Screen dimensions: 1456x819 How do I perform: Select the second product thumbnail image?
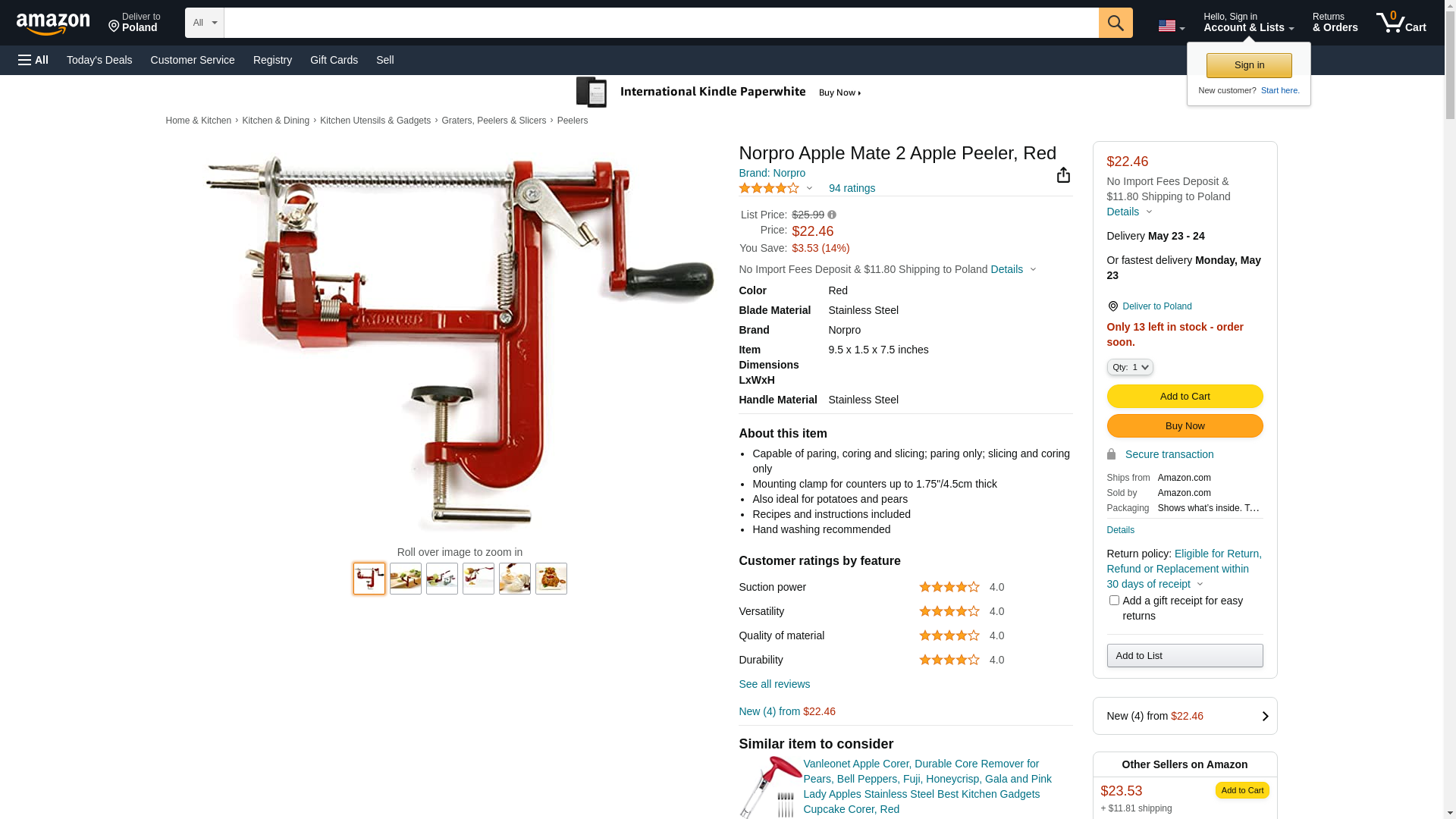click(406, 579)
